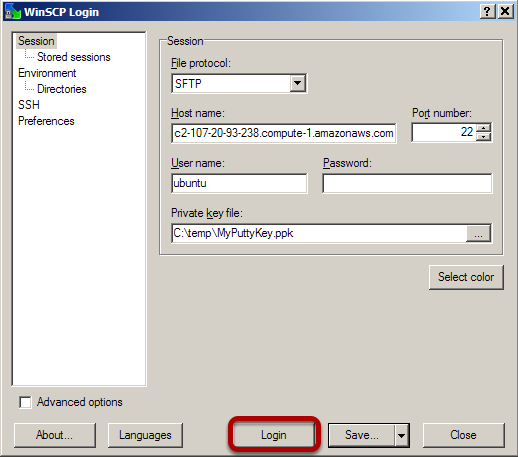
Task: Open the File protocol SFTP dropdown
Action: pos(297,83)
